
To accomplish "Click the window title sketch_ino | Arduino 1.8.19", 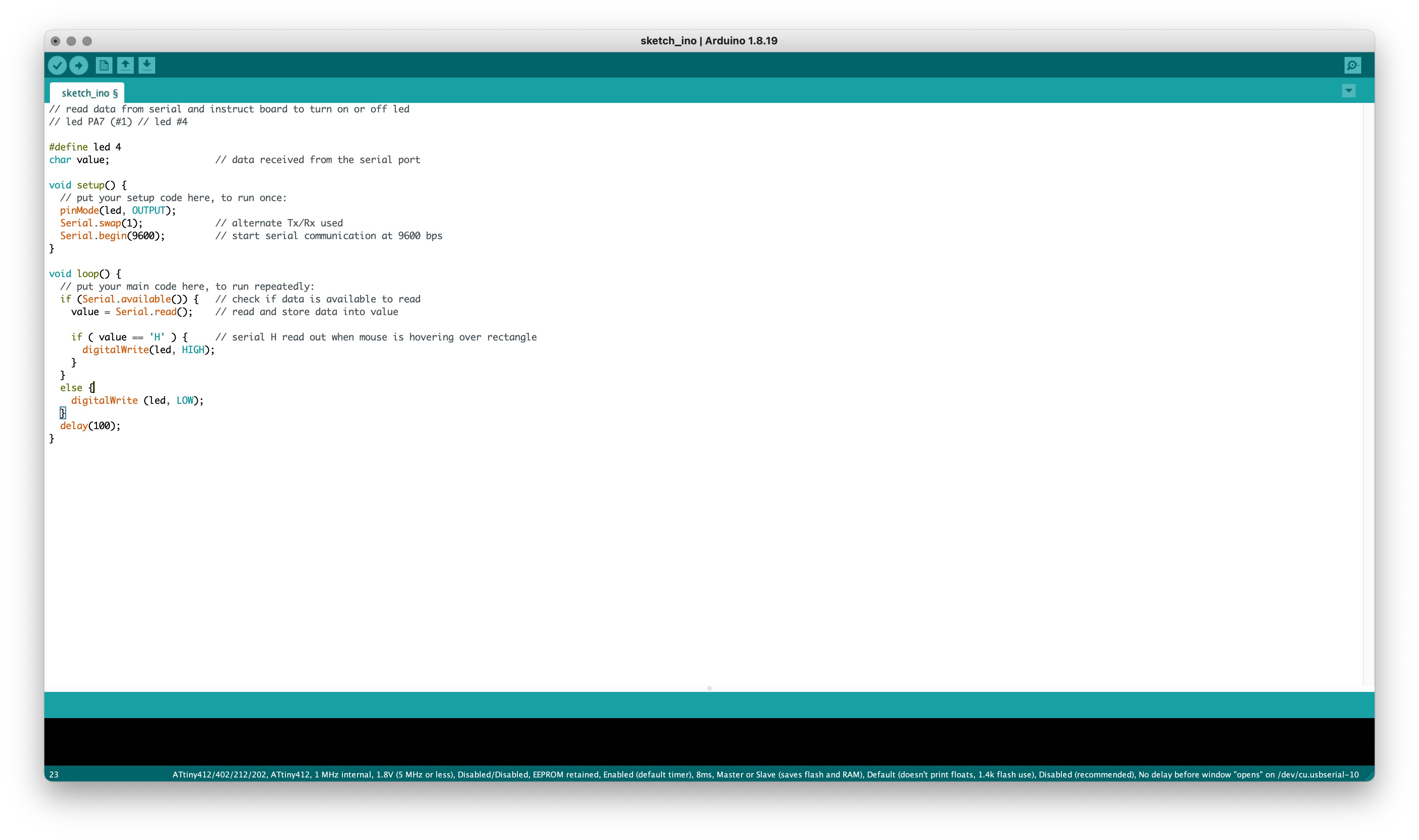I will pos(709,41).
